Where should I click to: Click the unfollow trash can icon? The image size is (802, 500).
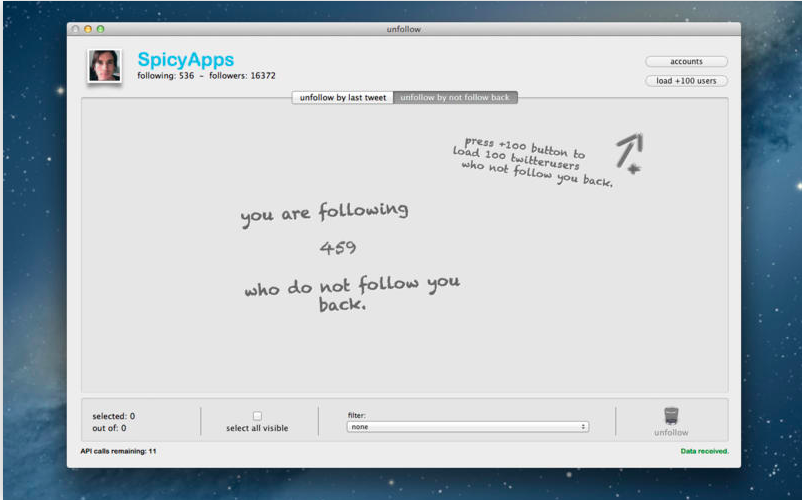671,416
